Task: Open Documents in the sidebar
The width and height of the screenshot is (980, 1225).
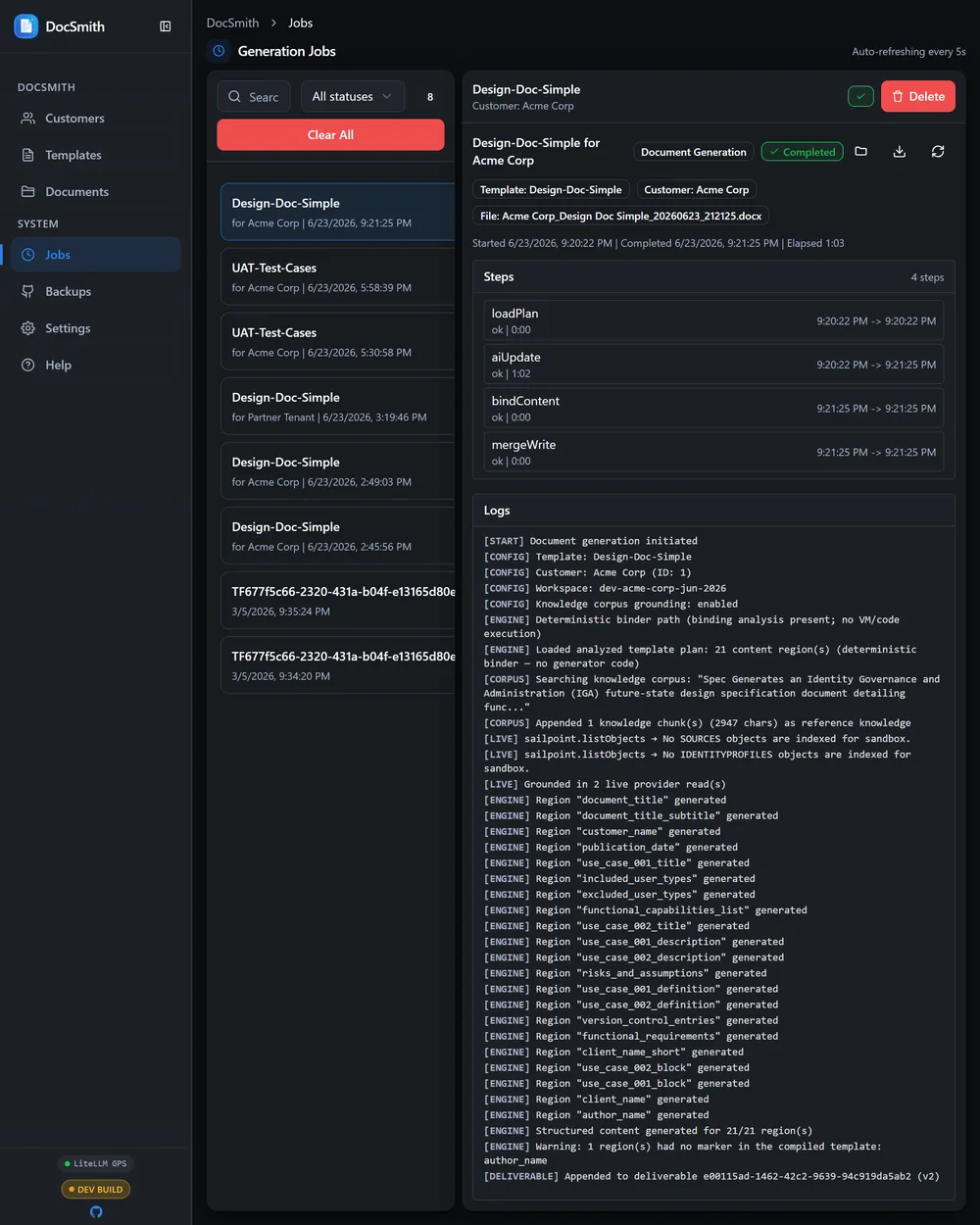Action: pyautogui.click(x=96, y=192)
